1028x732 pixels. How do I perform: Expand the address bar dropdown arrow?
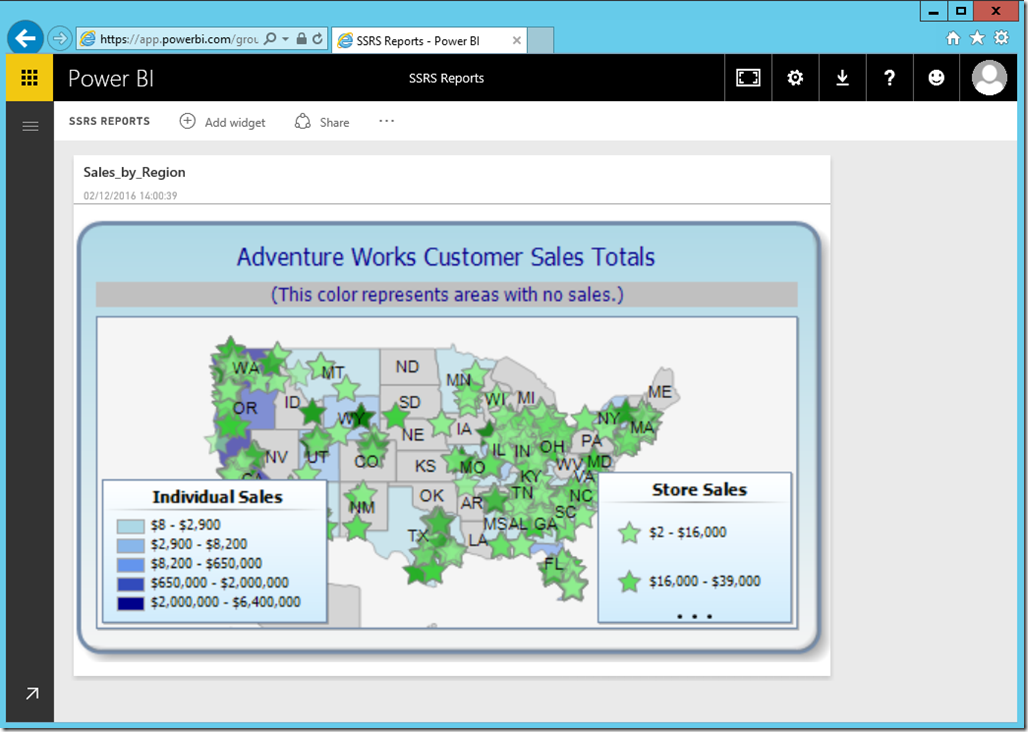coord(285,39)
